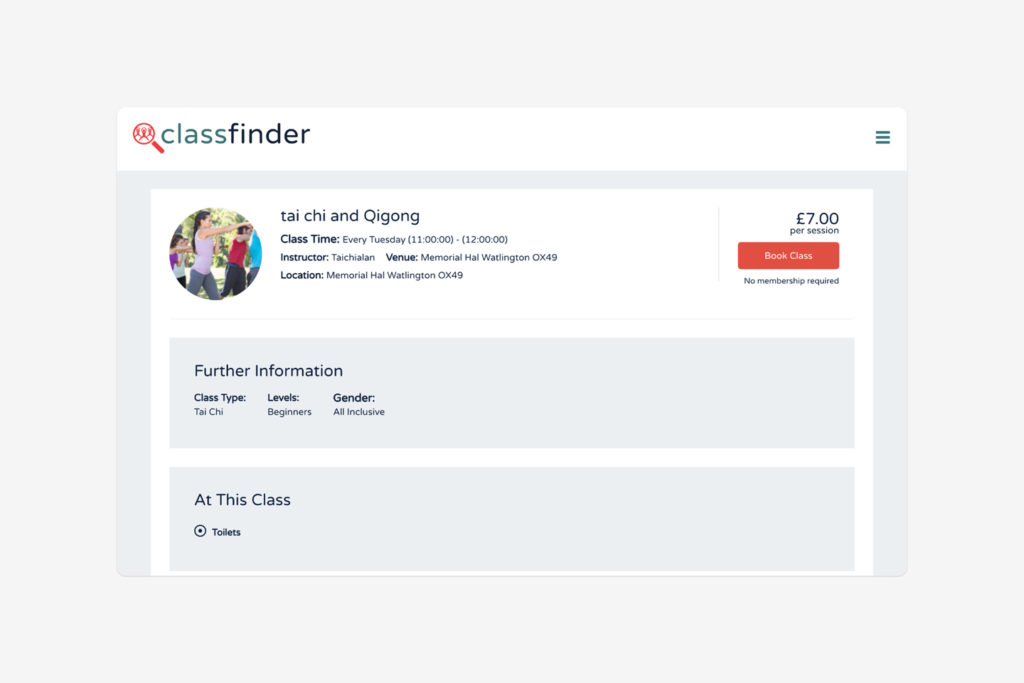Click the instructor name Taichialan
The height and width of the screenshot is (683, 1024).
point(353,257)
